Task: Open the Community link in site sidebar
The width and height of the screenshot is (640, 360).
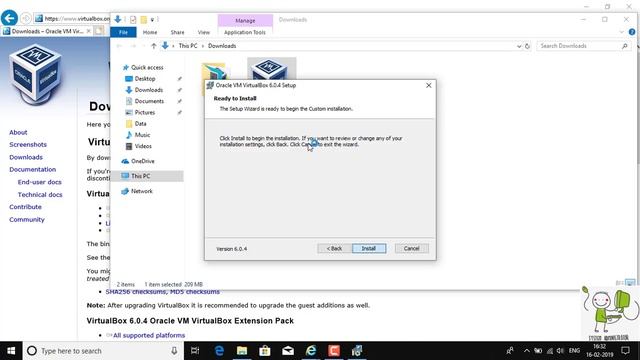Action: coord(27,220)
